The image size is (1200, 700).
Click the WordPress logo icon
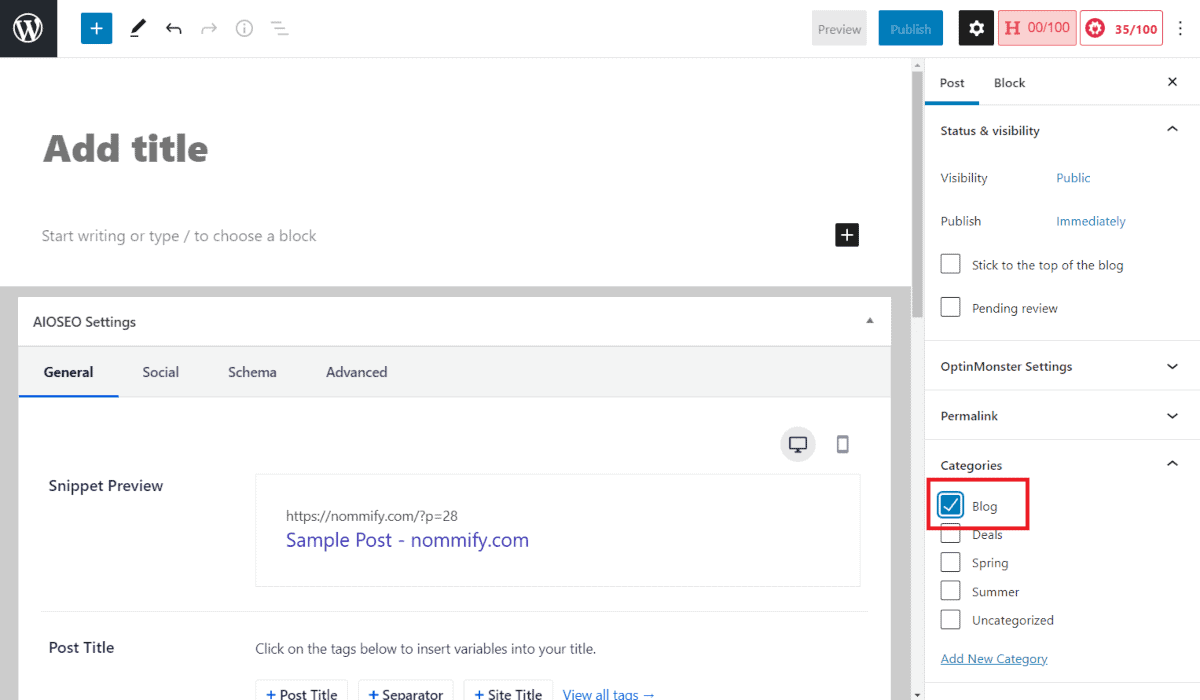click(28, 28)
